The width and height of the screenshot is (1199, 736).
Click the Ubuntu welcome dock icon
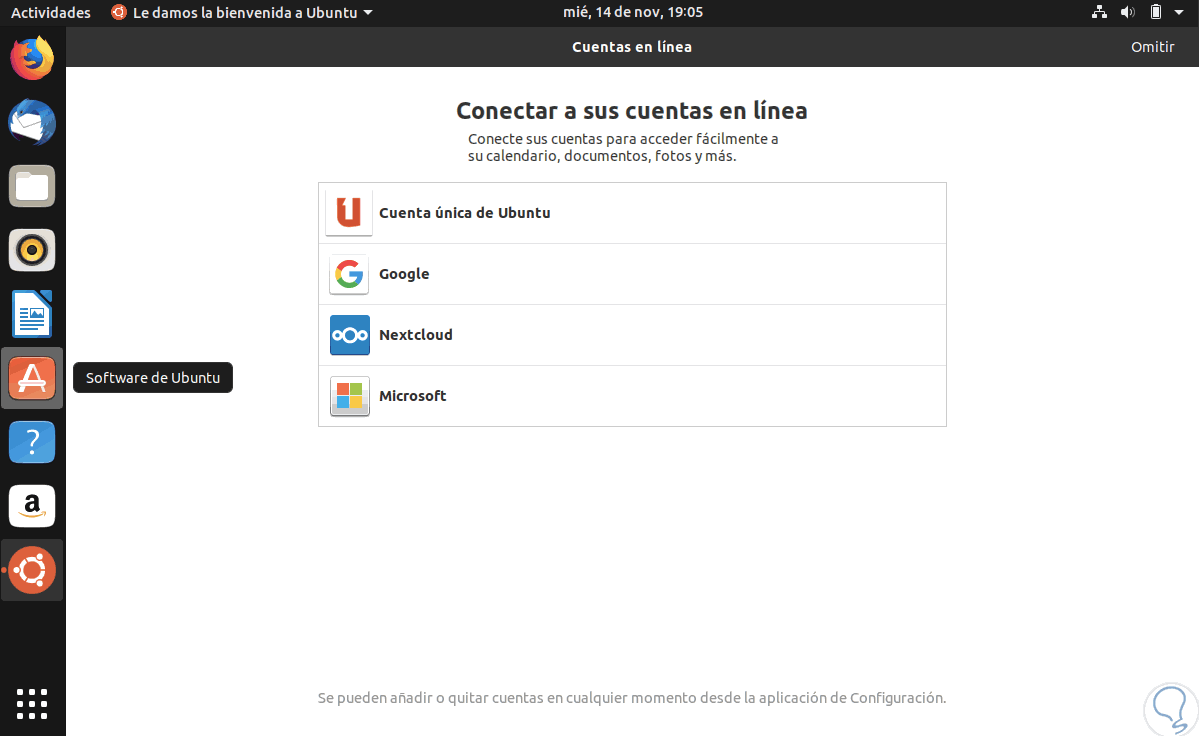[32, 570]
